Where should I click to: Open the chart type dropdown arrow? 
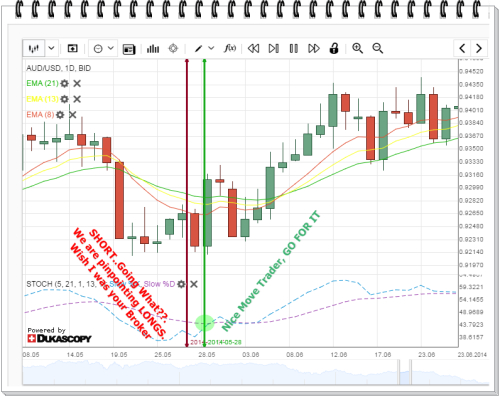[x=51, y=49]
